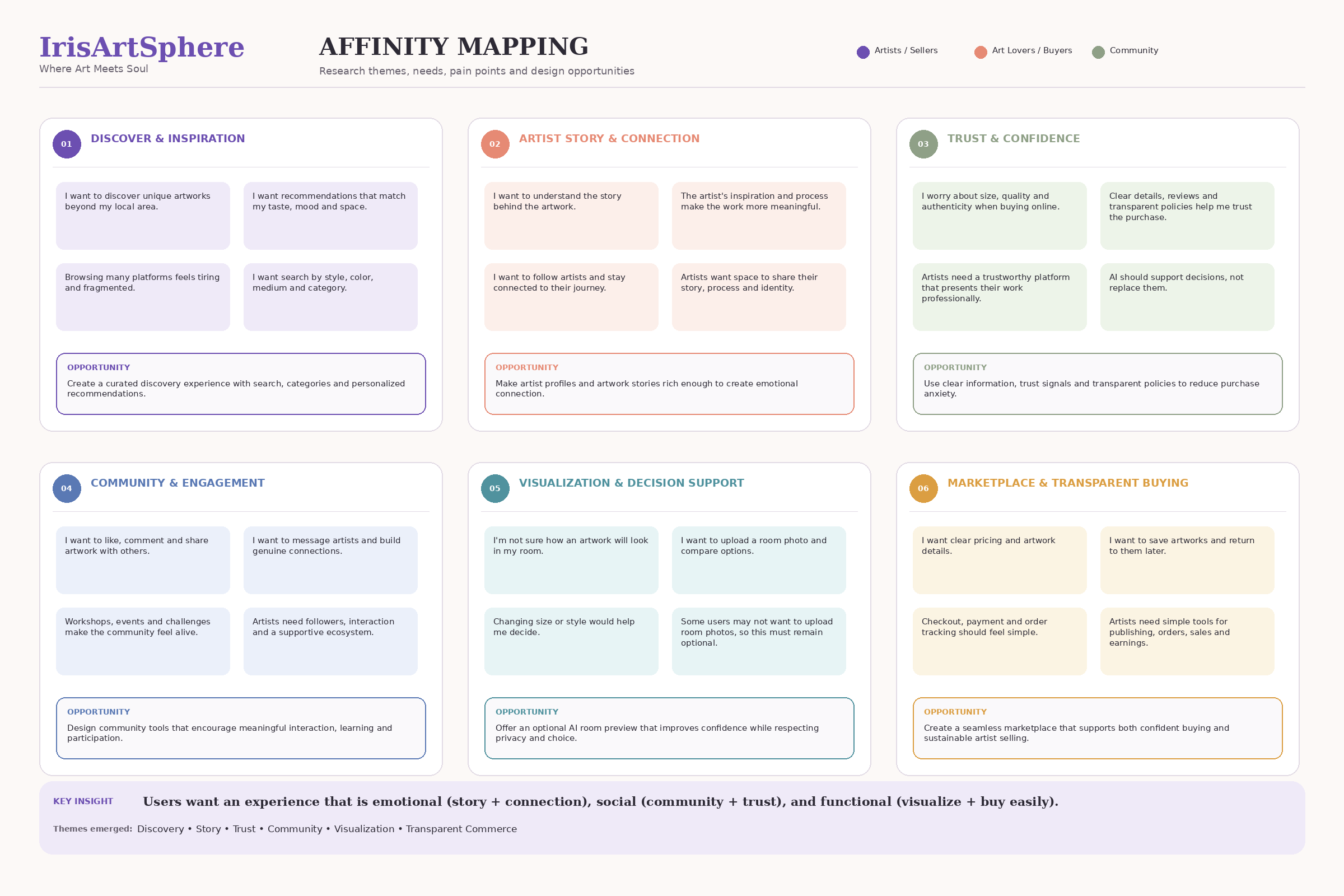Click the 'follow artists and stay connected' note
1344x896 pixels.
pos(571,297)
